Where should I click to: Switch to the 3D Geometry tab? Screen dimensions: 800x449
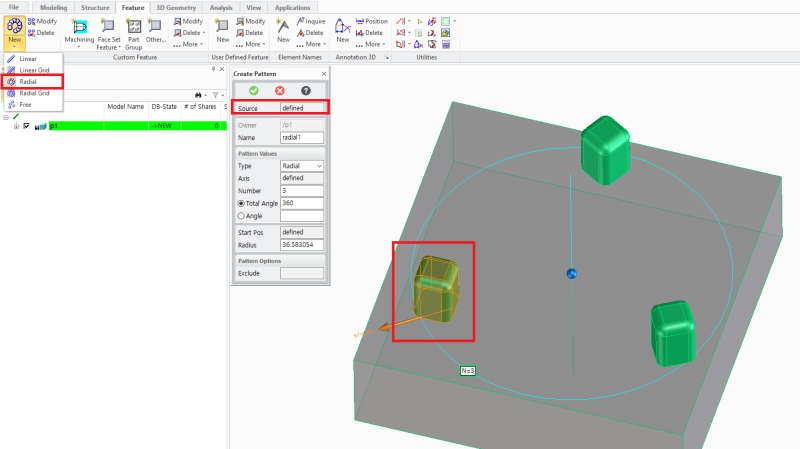[x=176, y=8]
